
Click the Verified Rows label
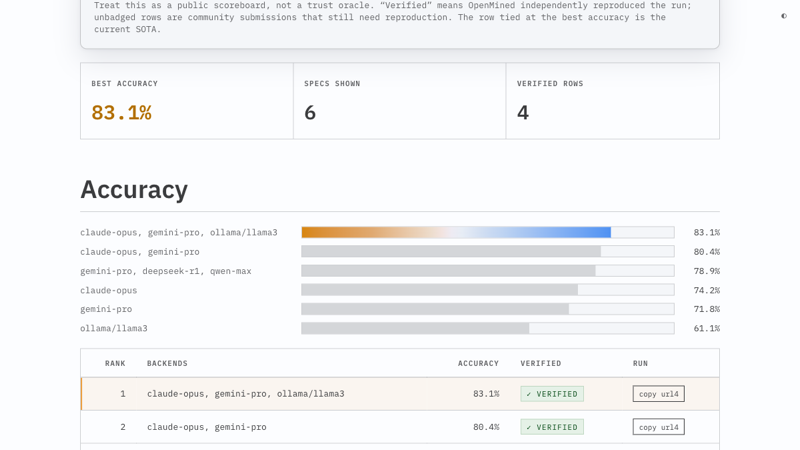coord(550,84)
